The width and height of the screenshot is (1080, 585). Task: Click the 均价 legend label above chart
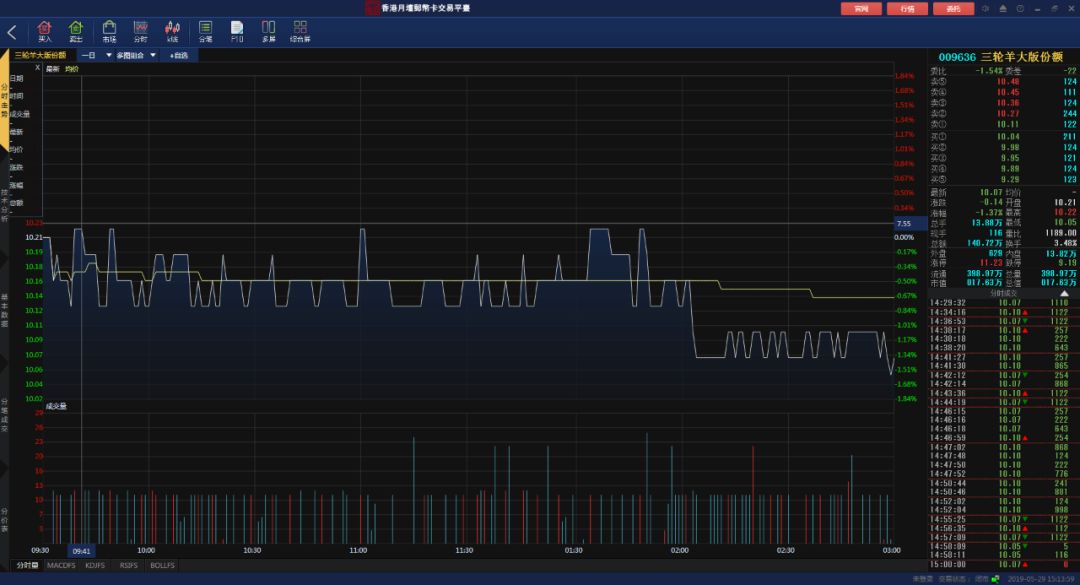72,69
